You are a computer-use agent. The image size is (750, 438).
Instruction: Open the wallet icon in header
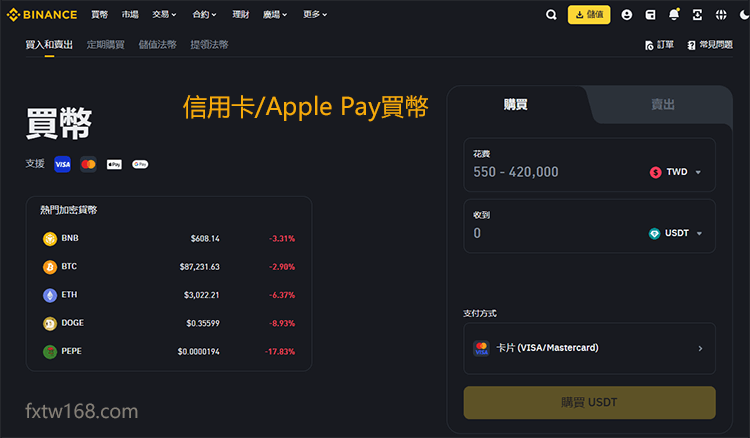[x=650, y=15]
